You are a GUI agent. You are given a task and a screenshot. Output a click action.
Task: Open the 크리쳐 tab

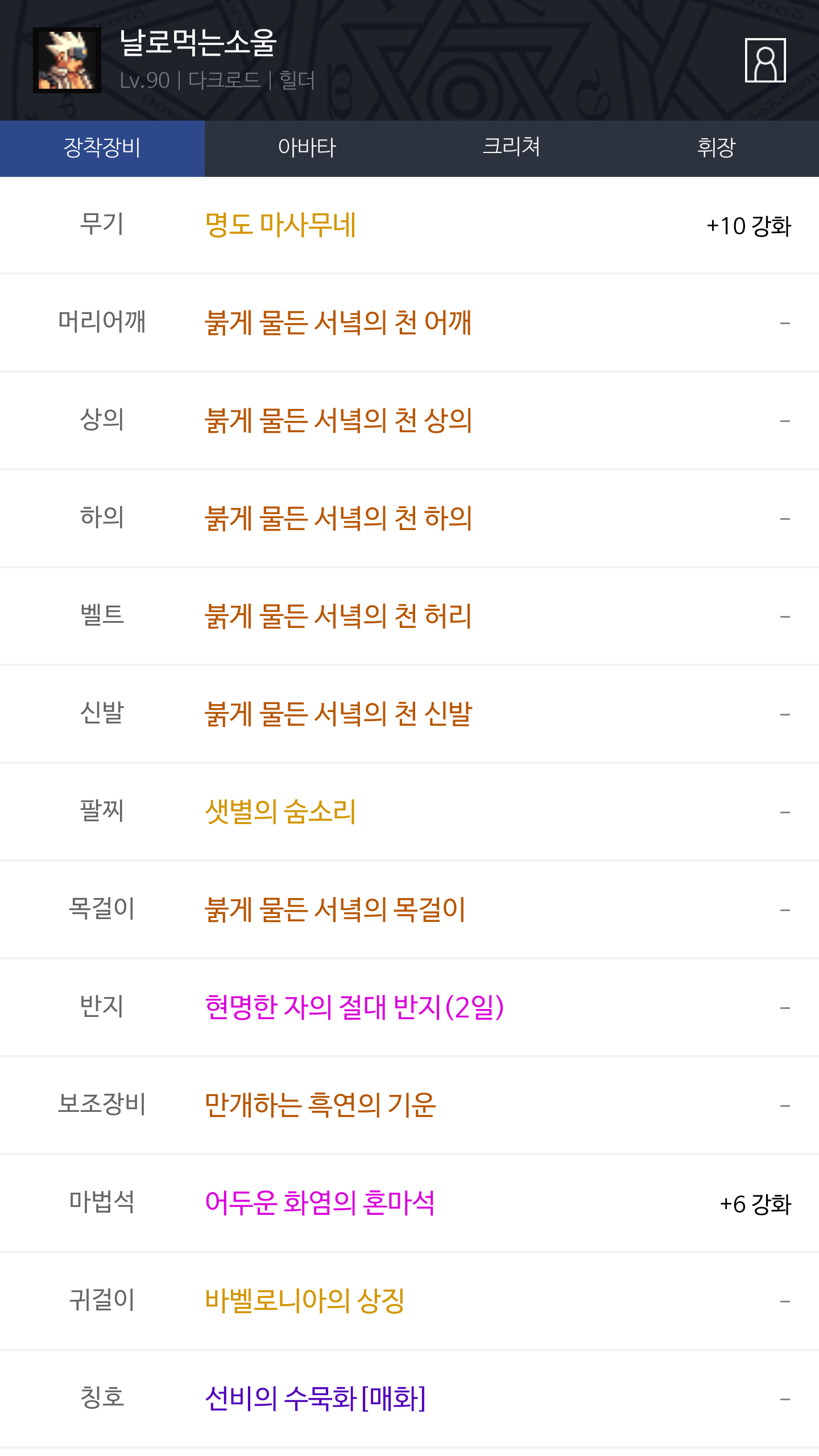click(x=511, y=148)
